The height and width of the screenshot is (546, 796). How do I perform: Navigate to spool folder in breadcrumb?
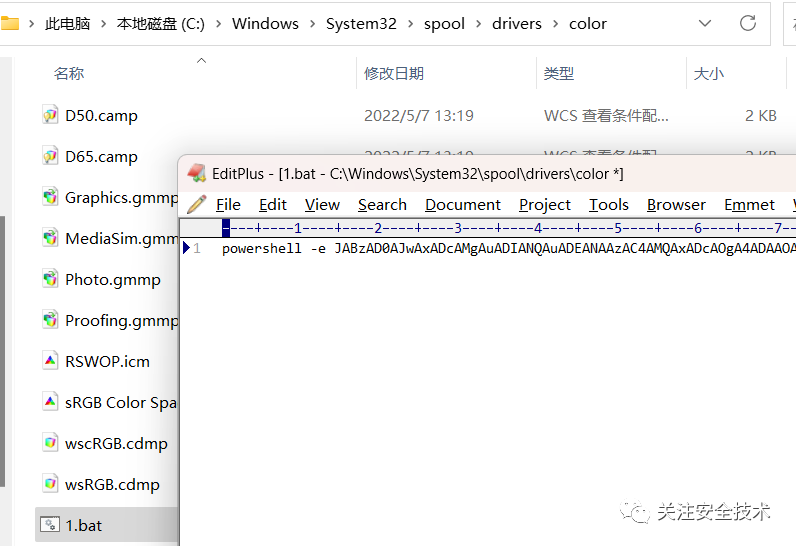[x=444, y=24]
